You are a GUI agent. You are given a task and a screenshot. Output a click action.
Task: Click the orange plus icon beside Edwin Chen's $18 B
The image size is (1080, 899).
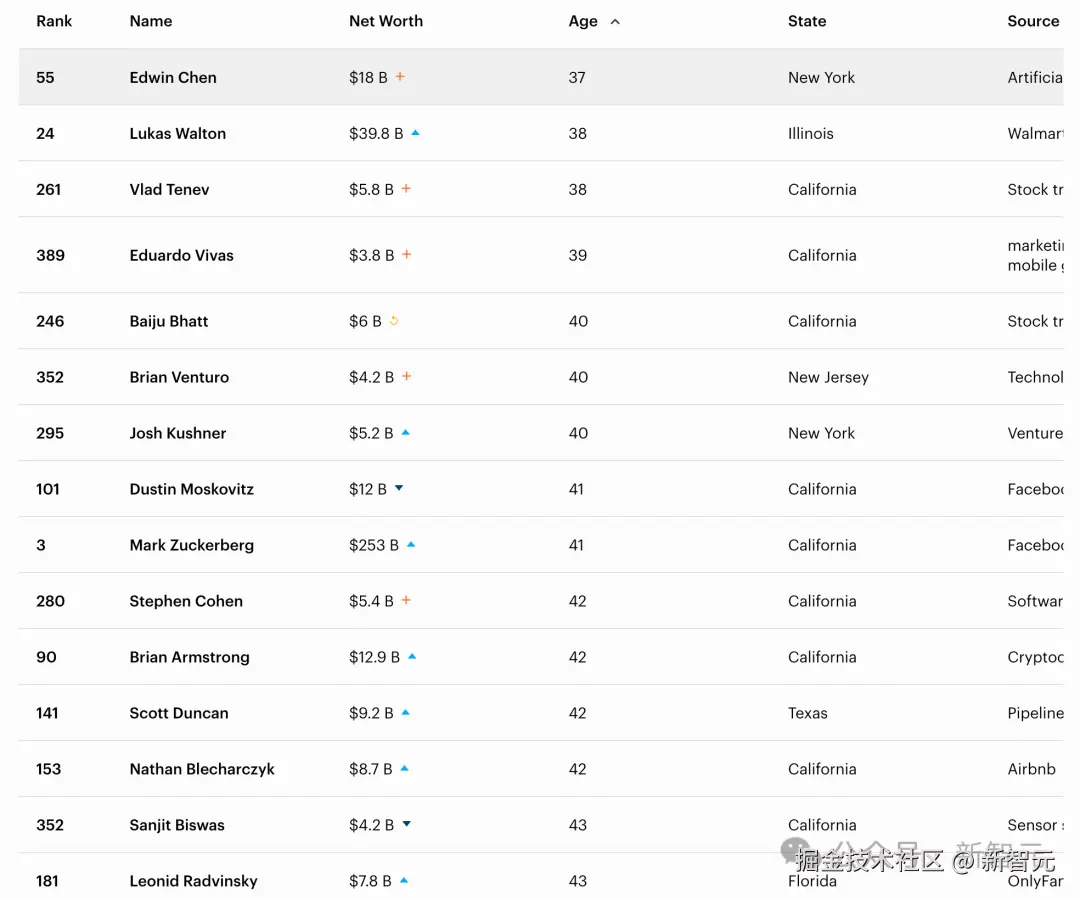coord(400,76)
